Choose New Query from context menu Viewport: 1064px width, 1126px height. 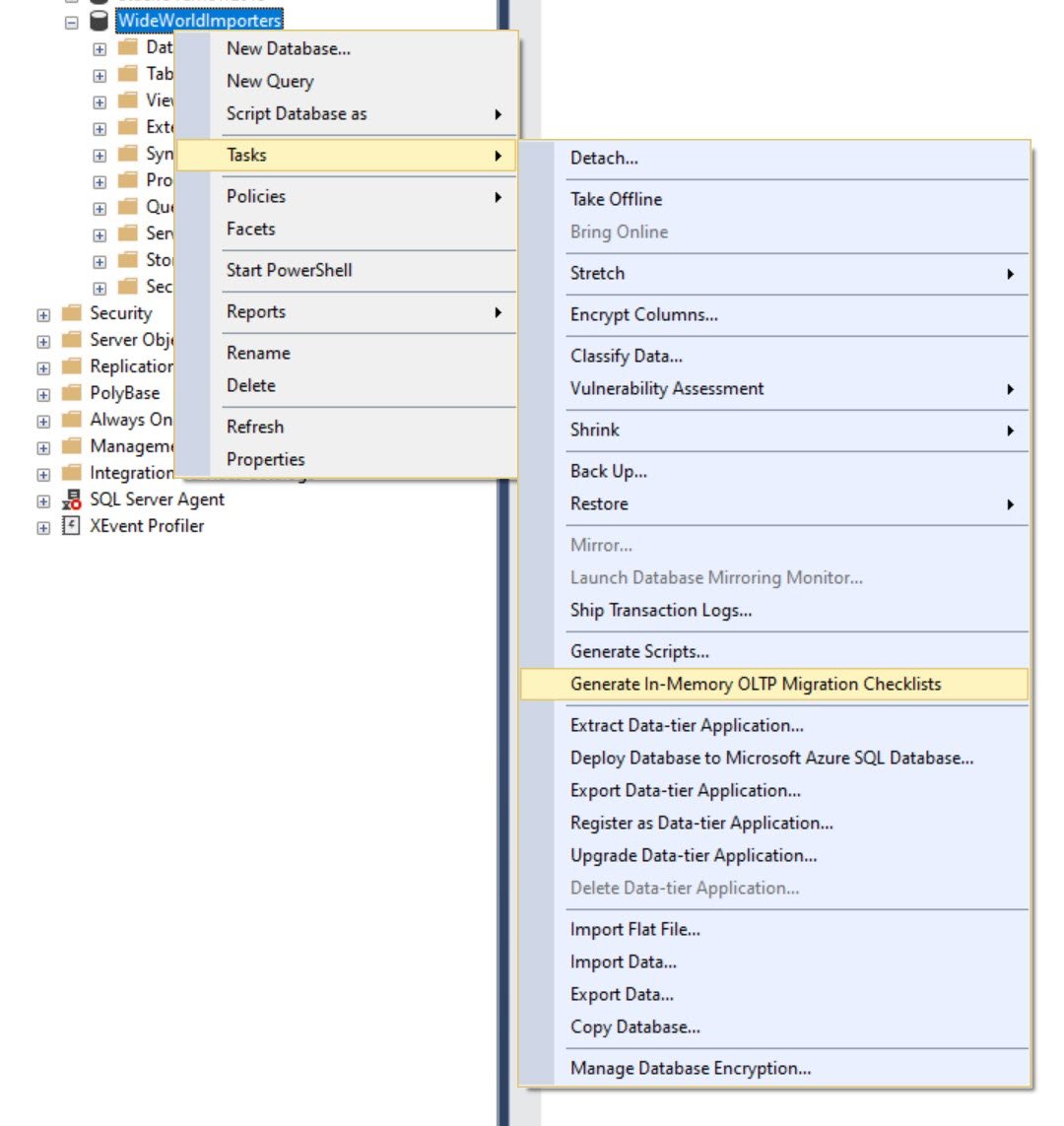pyautogui.click(x=346, y=81)
